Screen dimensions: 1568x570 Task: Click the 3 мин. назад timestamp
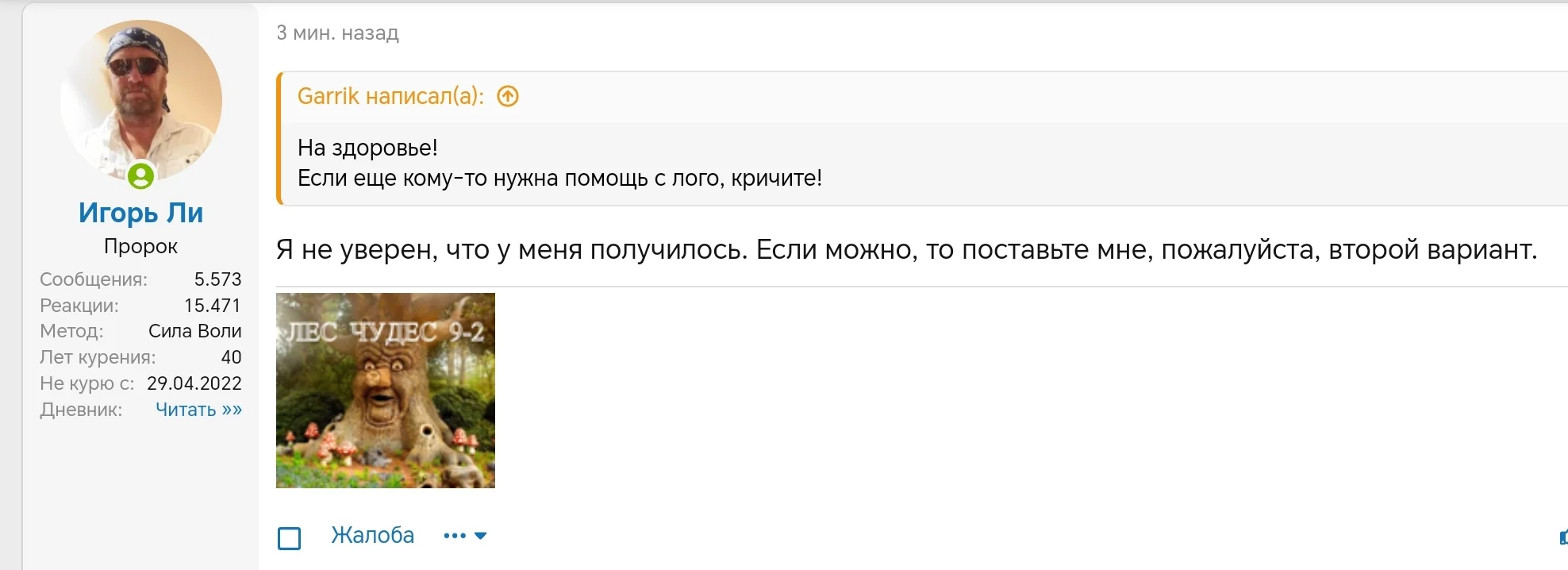click(336, 33)
